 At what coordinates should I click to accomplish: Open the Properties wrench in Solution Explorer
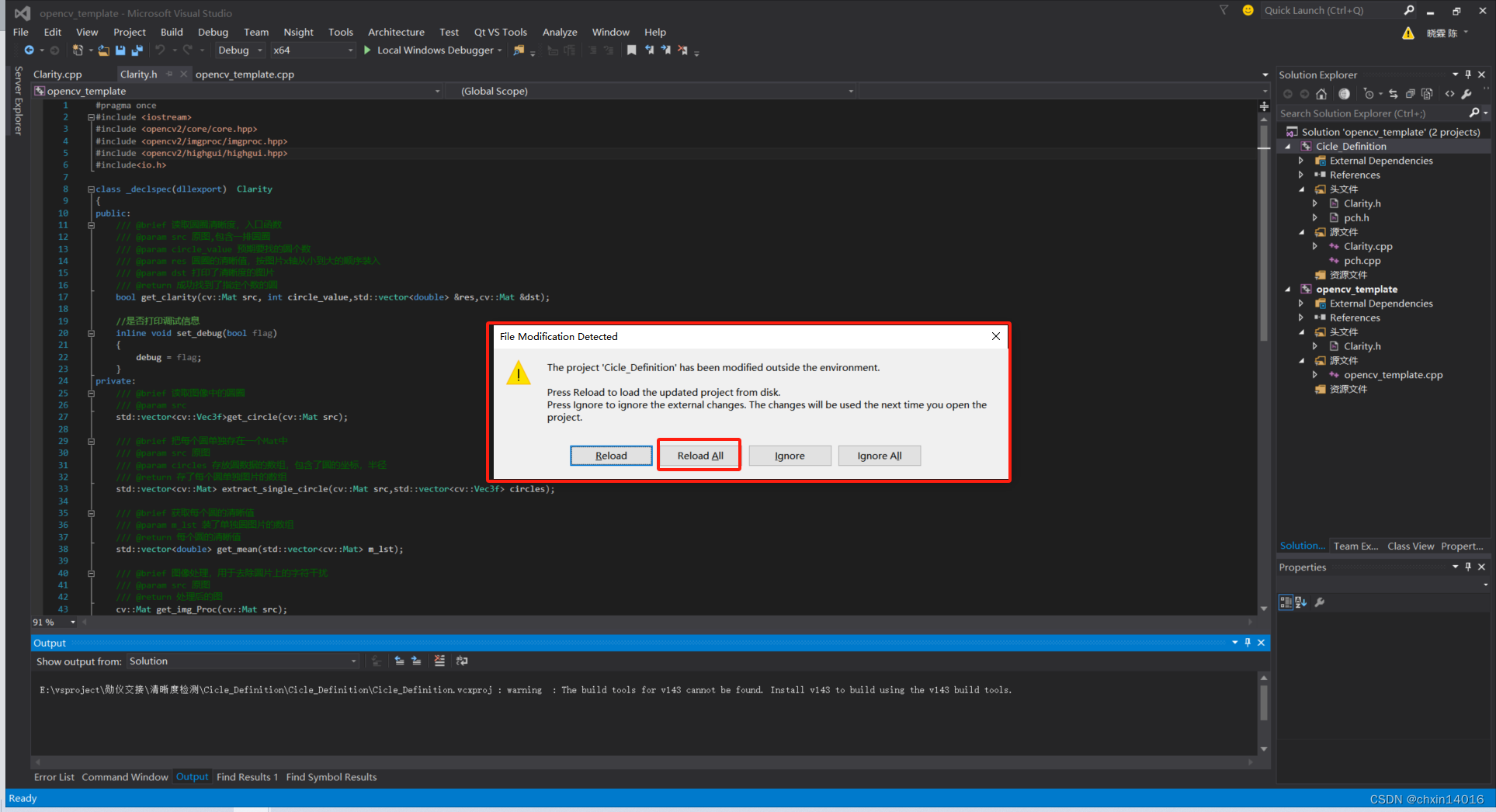click(x=1467, y=94)
